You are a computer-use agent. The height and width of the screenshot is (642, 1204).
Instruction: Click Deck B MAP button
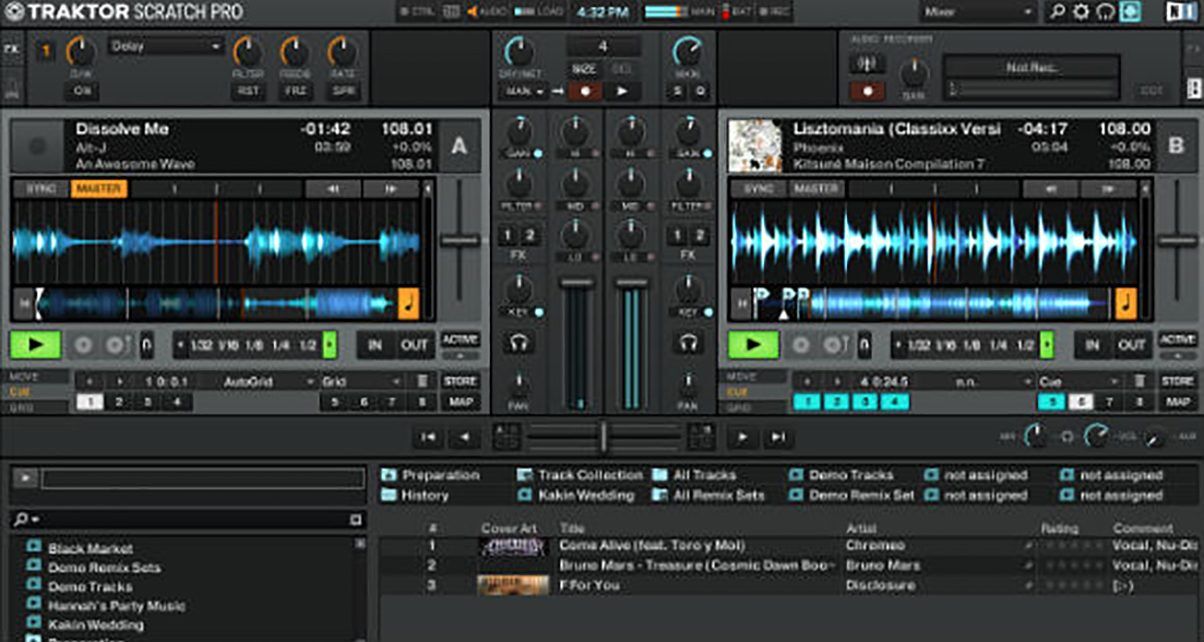pos(1177,402)
